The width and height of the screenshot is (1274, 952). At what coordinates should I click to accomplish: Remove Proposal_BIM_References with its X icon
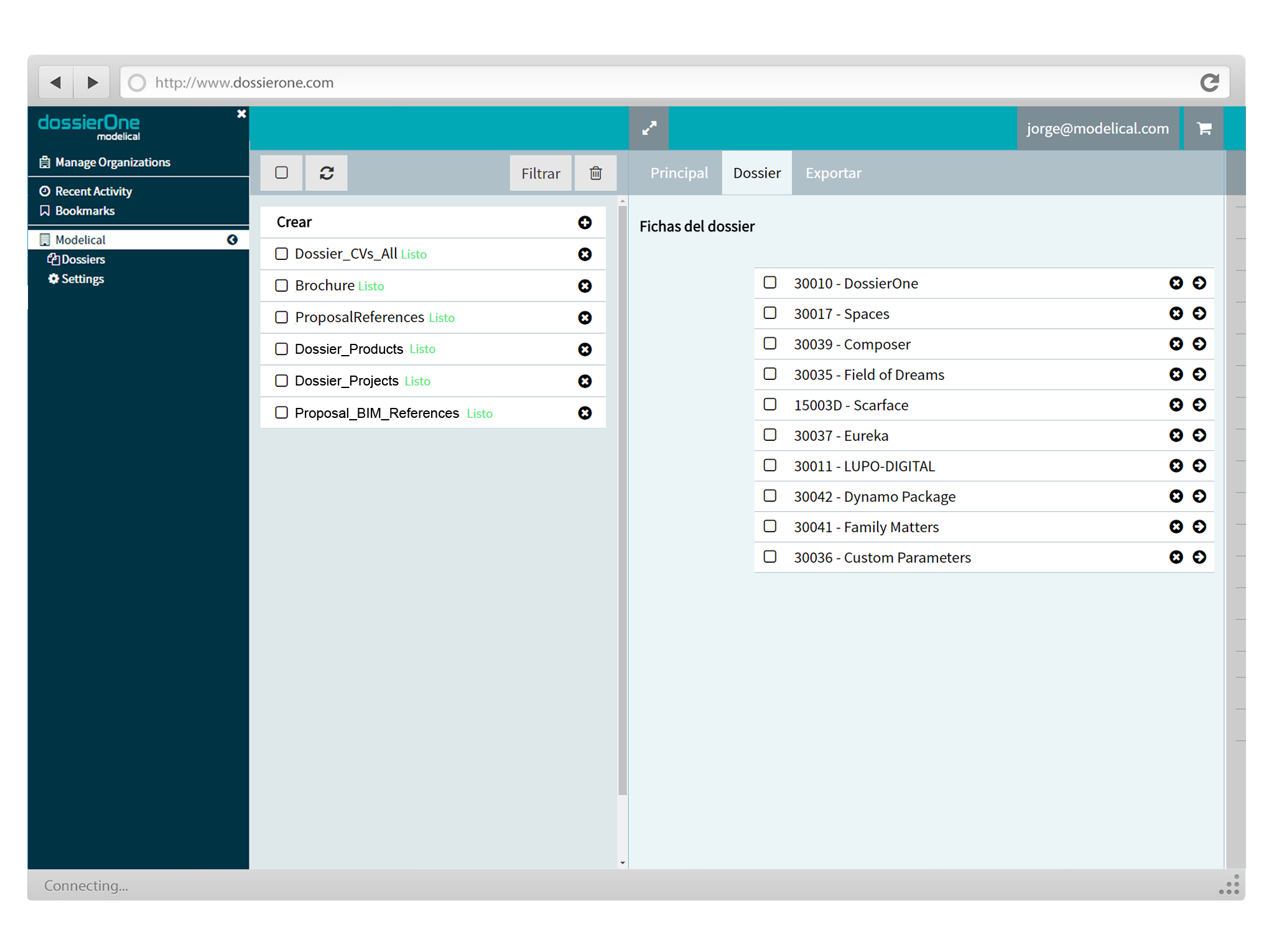[x=585, y=413]
